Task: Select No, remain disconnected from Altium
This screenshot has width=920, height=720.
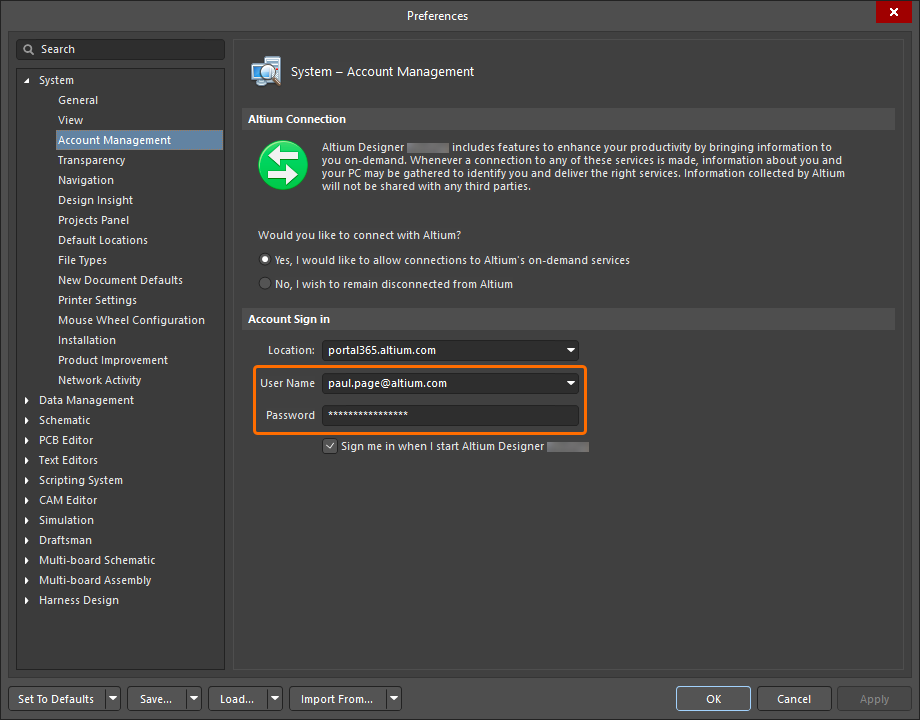Action: click(x=265, y=283)
